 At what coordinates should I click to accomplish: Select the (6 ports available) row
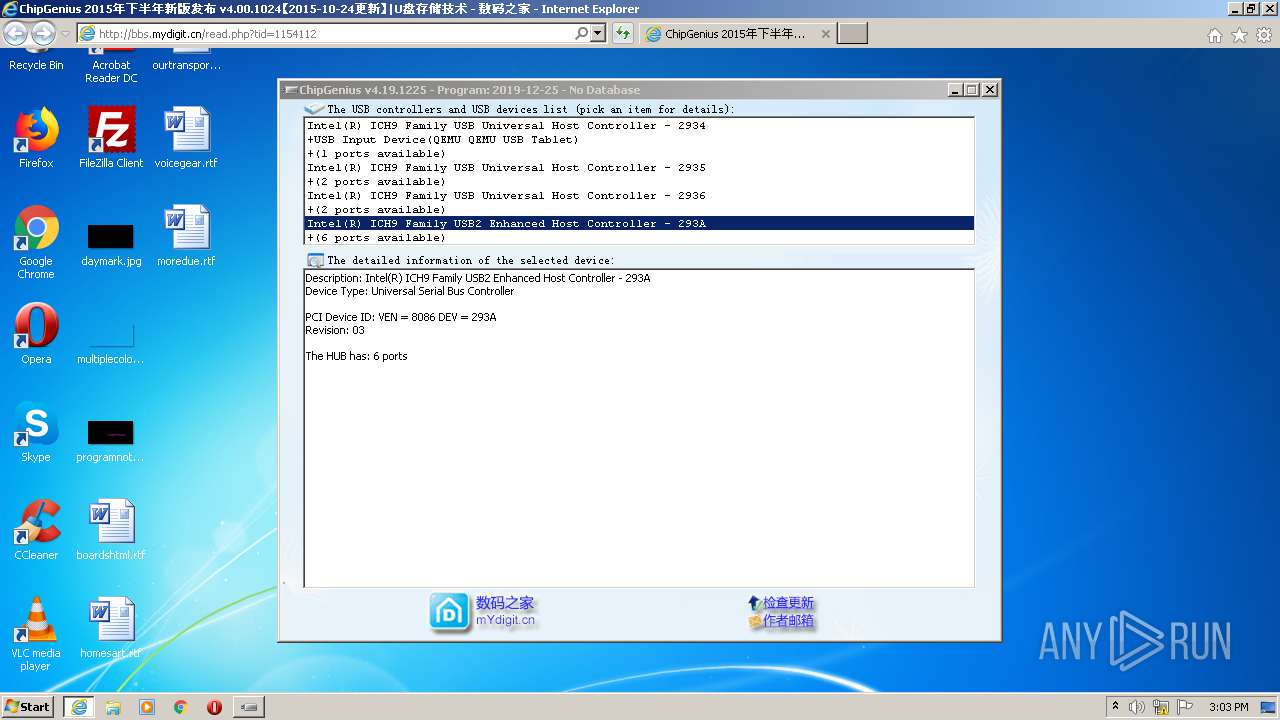point(639,238)
